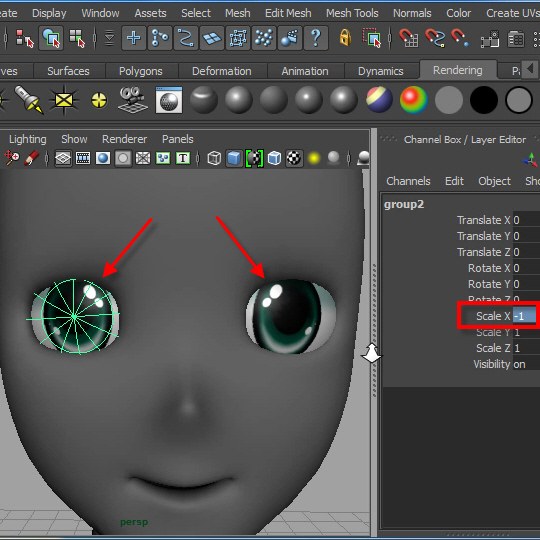Click the 2D pan zoom panel icon

(12, 158)
